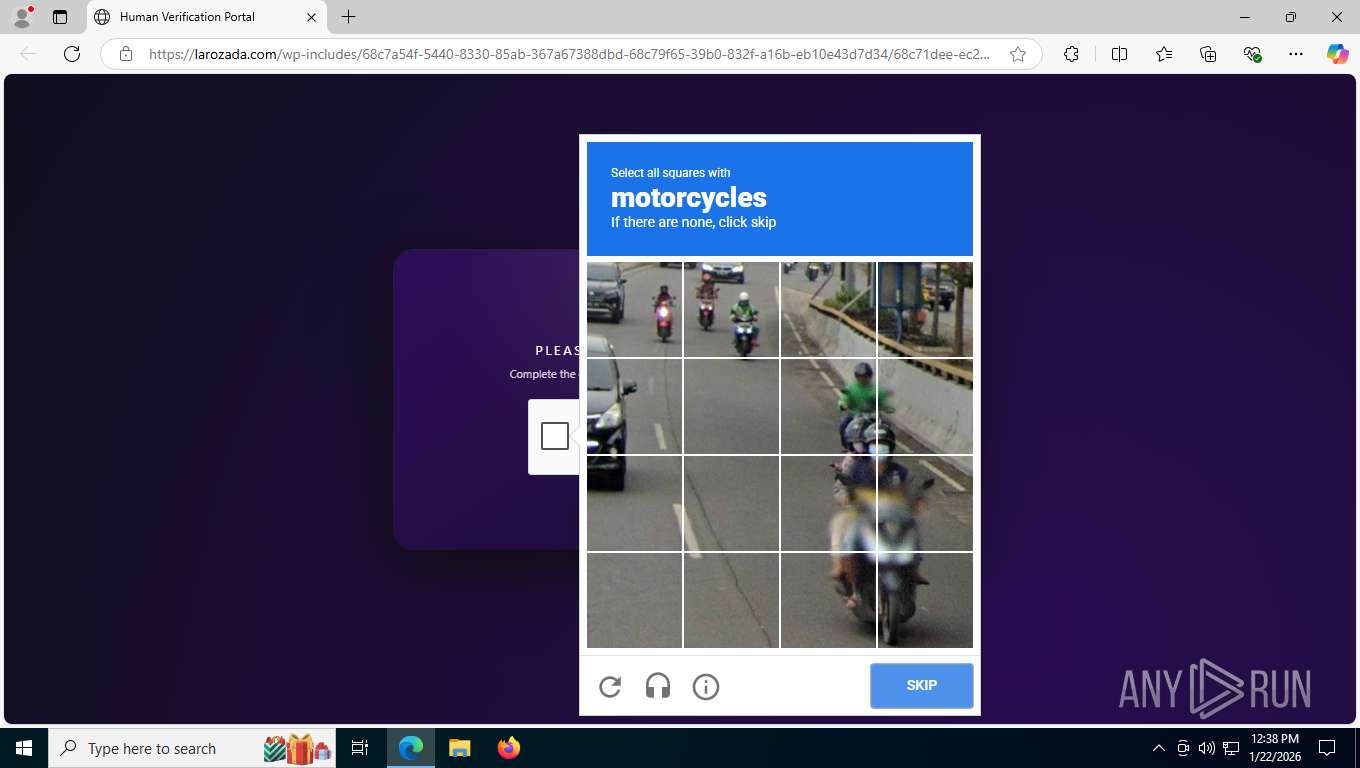1360x768 pixels.
Task: Open the captcha info help icon
Action: [706, 687]
